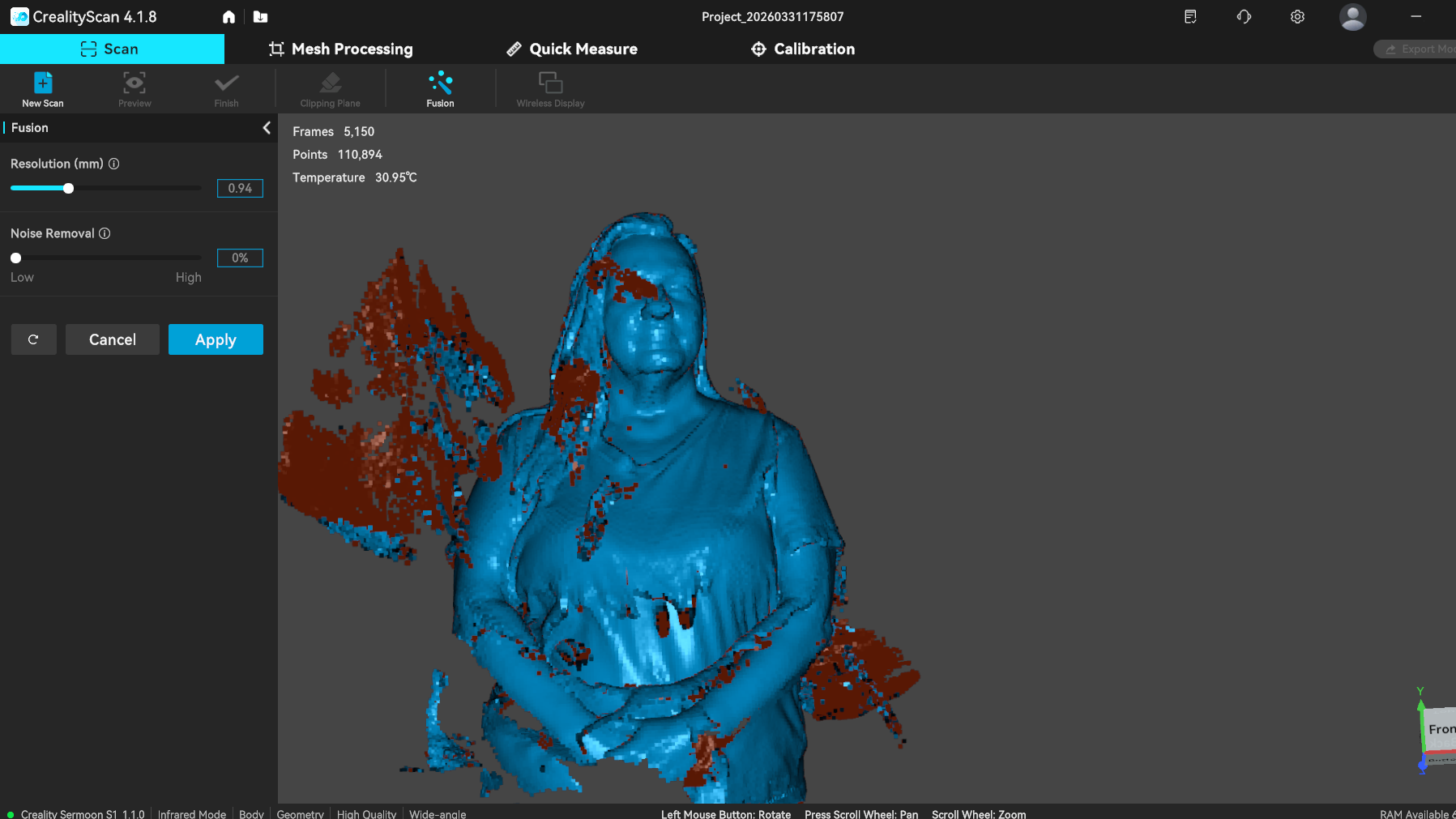Click the Front face of the view cube
This screenshot has height=819, width=1456.
[x=1441, y=730]
